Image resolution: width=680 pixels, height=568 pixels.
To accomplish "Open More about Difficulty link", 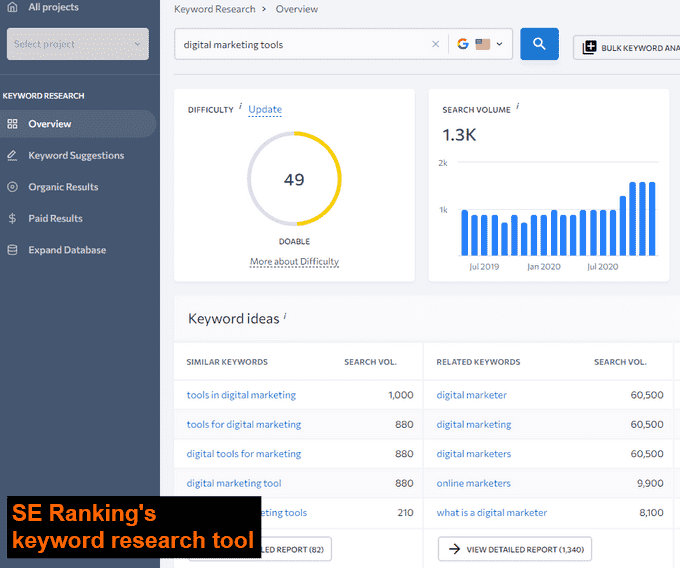I will point(294,262).
